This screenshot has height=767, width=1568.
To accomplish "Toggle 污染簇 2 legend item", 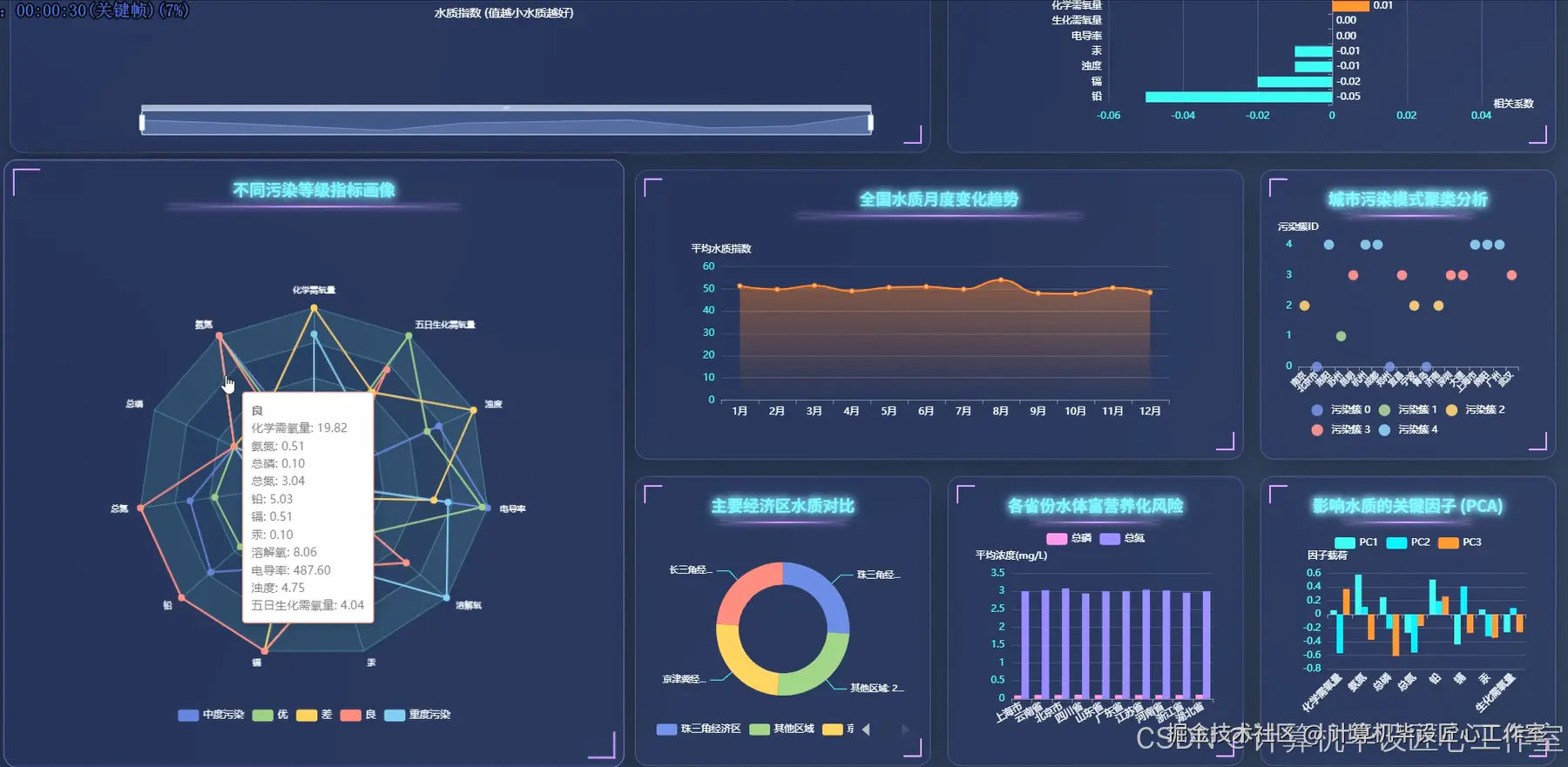I will pos(1476,409).
